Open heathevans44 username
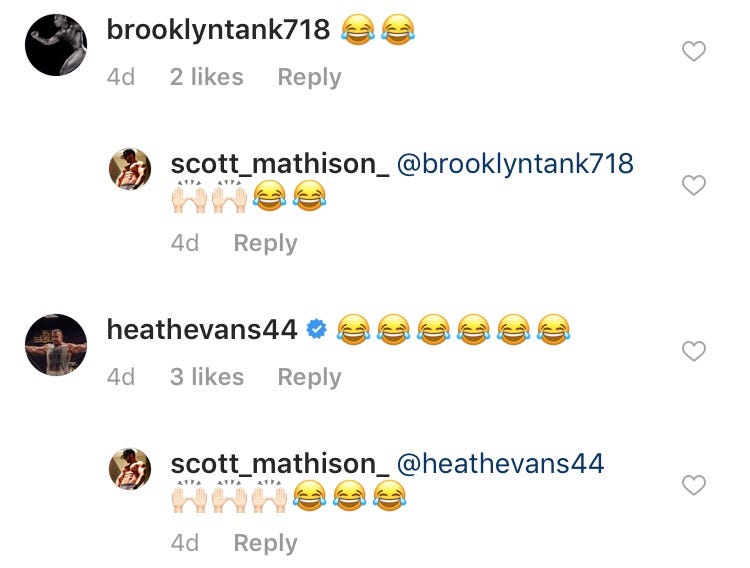This screenshot has width=750, height=568. pyautogui.click(x=202, y=330)
